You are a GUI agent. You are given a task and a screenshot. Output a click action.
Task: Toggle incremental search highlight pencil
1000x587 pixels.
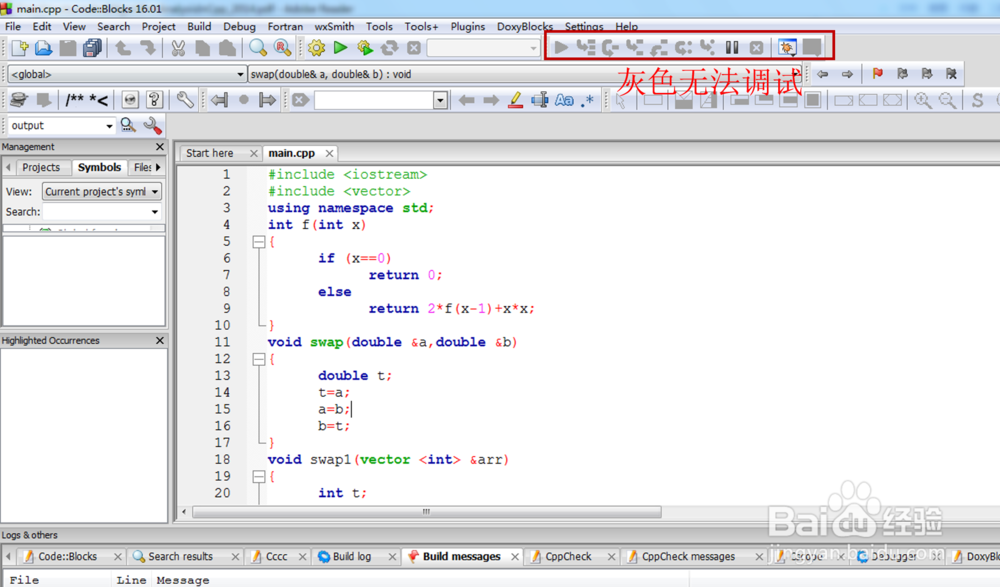coord(515,100)
